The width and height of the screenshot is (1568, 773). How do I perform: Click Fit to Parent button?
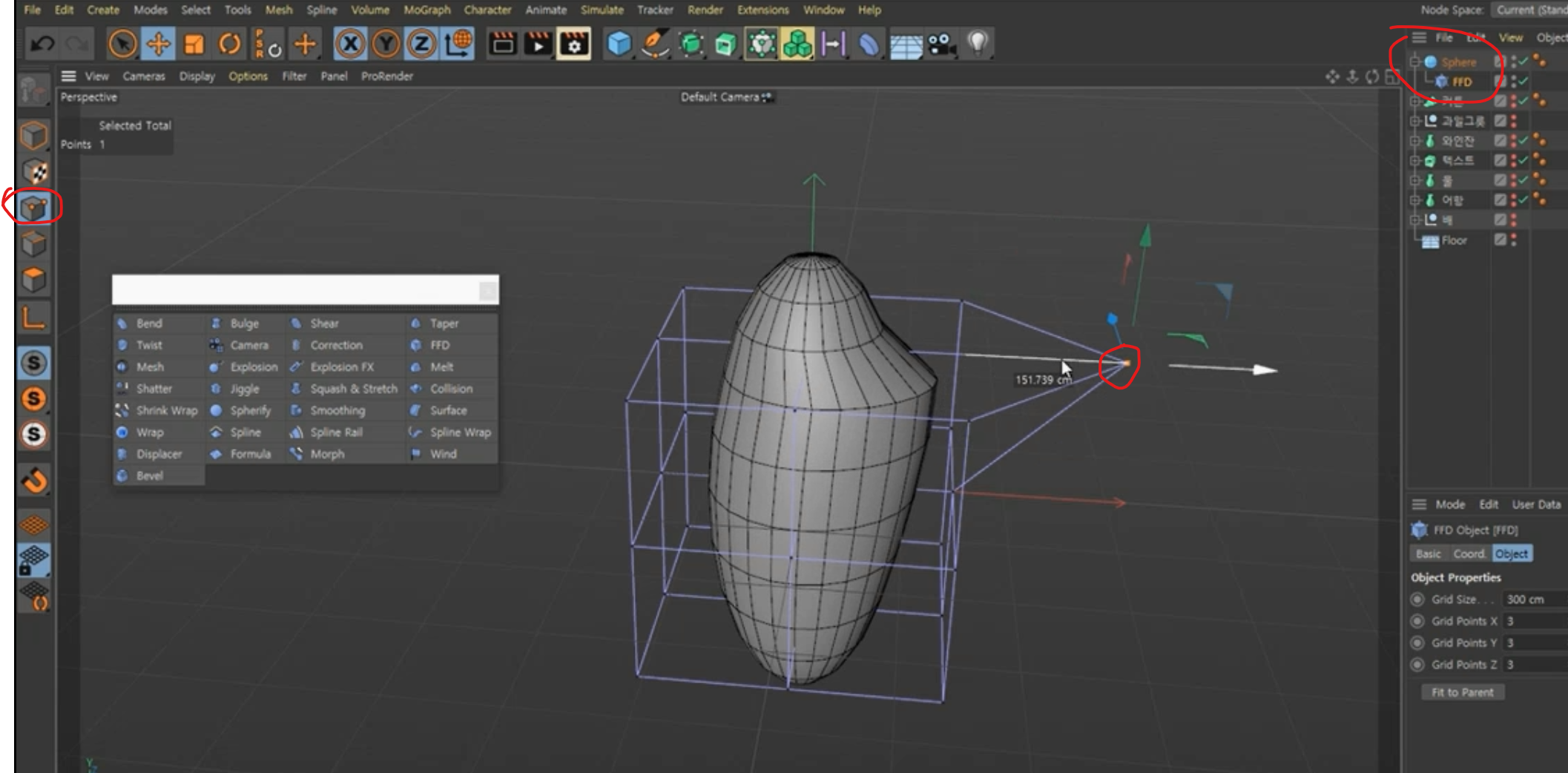(1463, 692)
